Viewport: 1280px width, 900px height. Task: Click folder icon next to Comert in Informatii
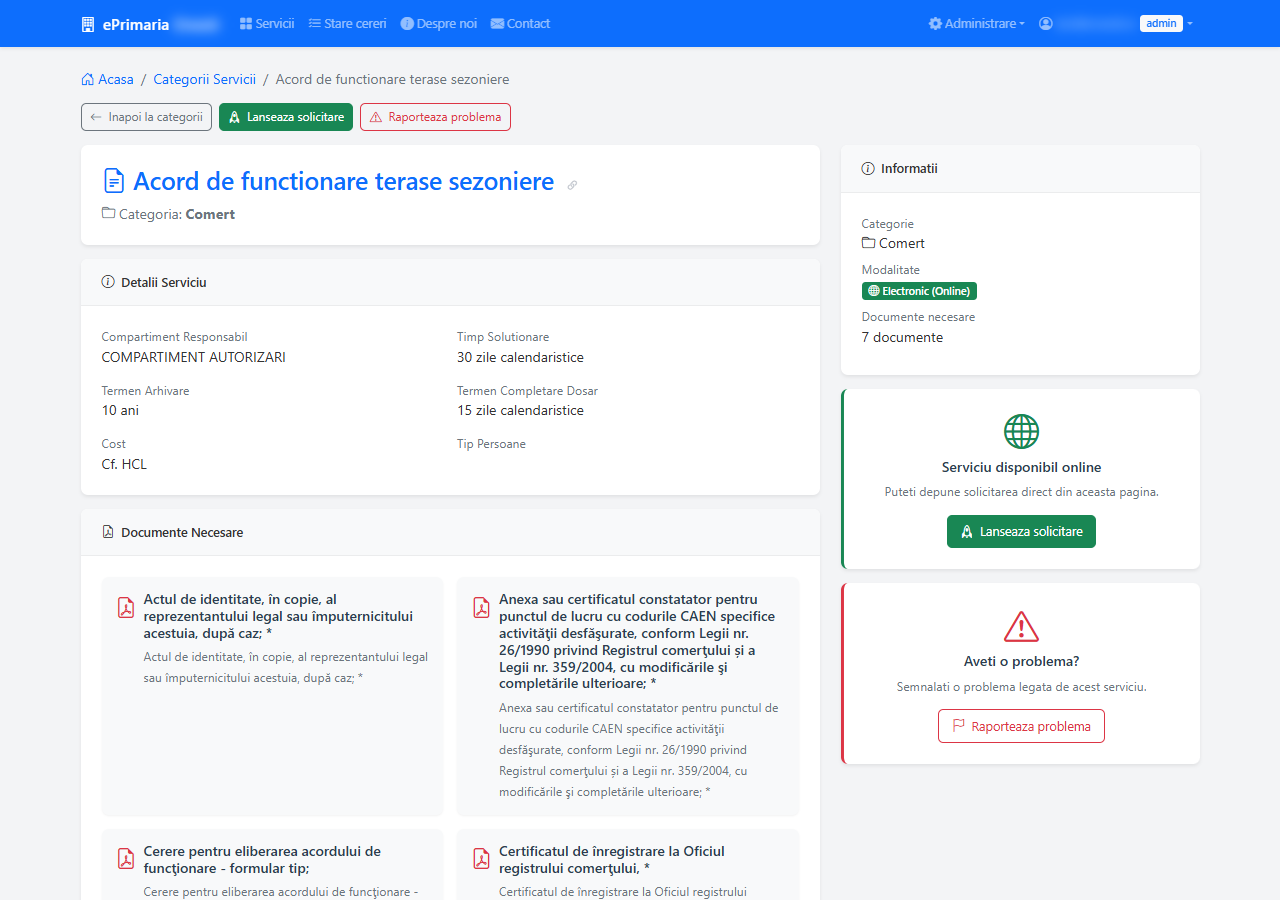point(868,243)
